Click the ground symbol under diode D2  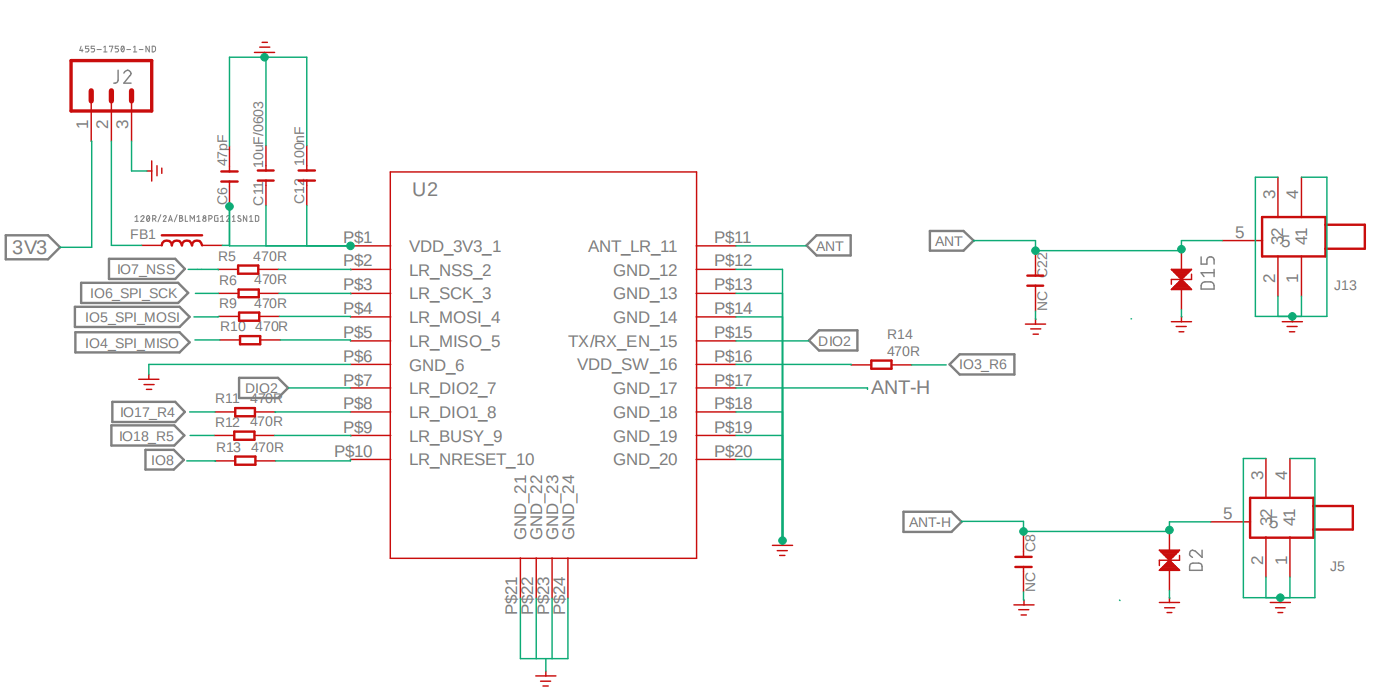pyautogui.click(x=1169, y=607)
